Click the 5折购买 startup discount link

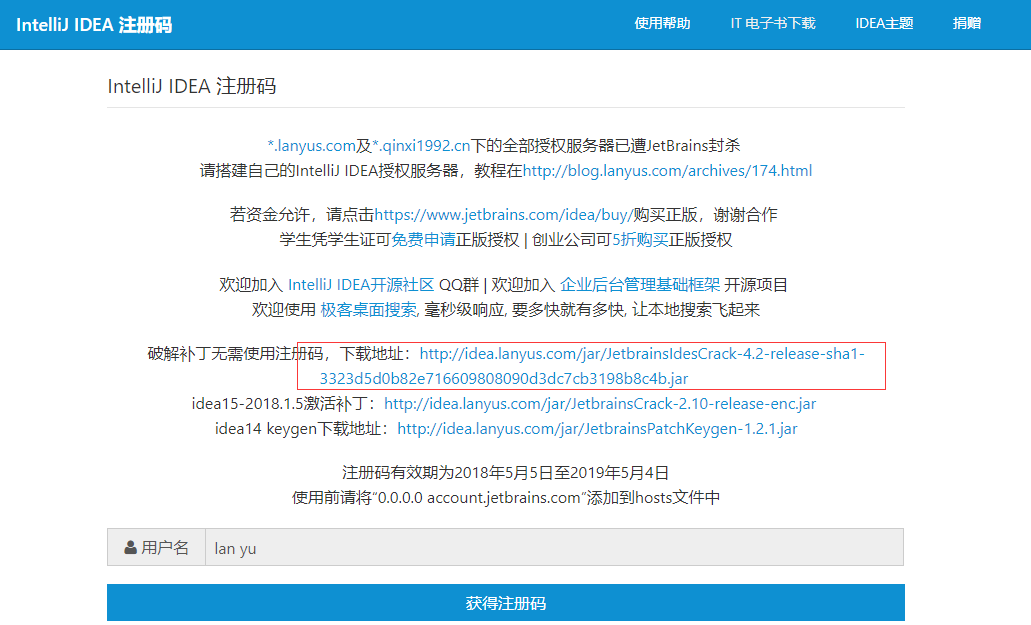[640, 240]
